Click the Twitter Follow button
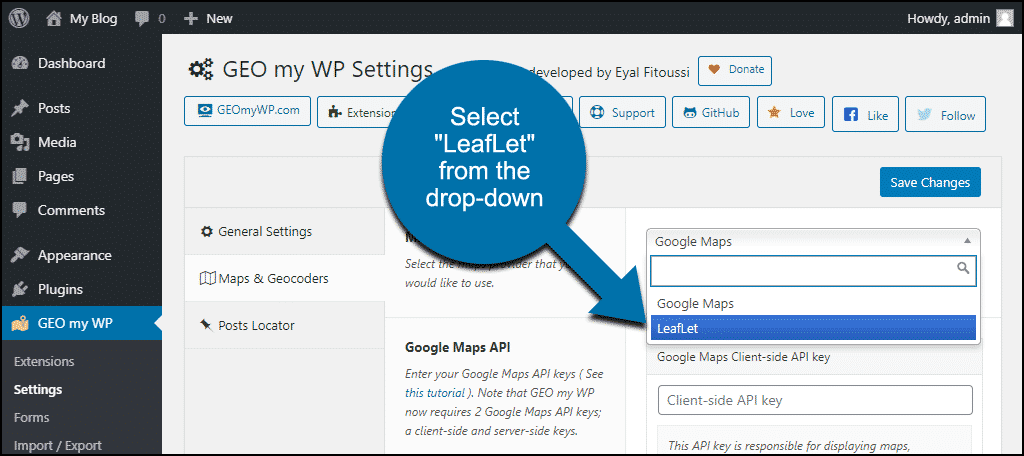The height and width of the screenshot is (456, 1024). click(946, 115)
